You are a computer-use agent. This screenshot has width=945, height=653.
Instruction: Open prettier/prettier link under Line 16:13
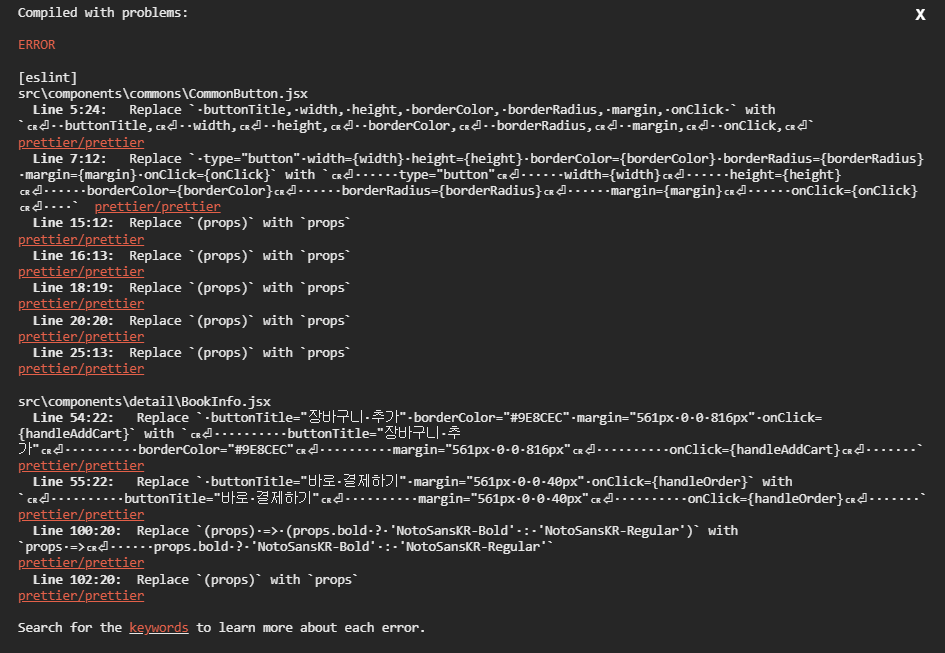[x=81, y=272]
